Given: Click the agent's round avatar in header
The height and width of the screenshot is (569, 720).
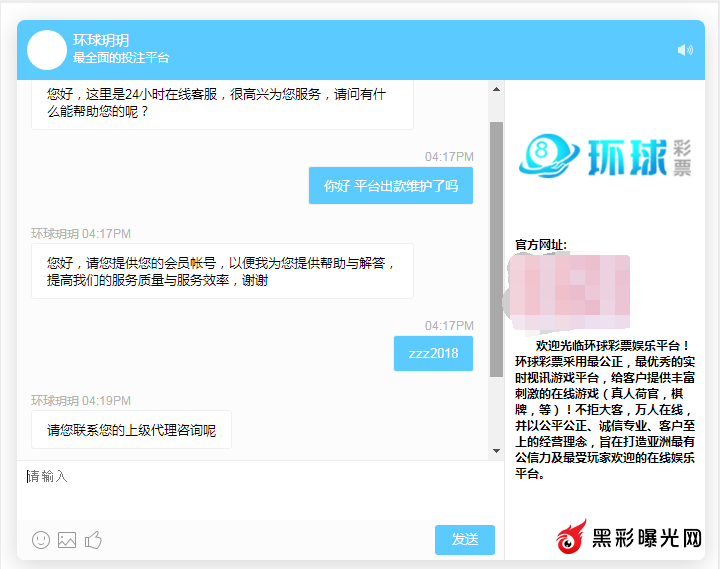Looking at the screenshot, I should click(x=46, y=50).
